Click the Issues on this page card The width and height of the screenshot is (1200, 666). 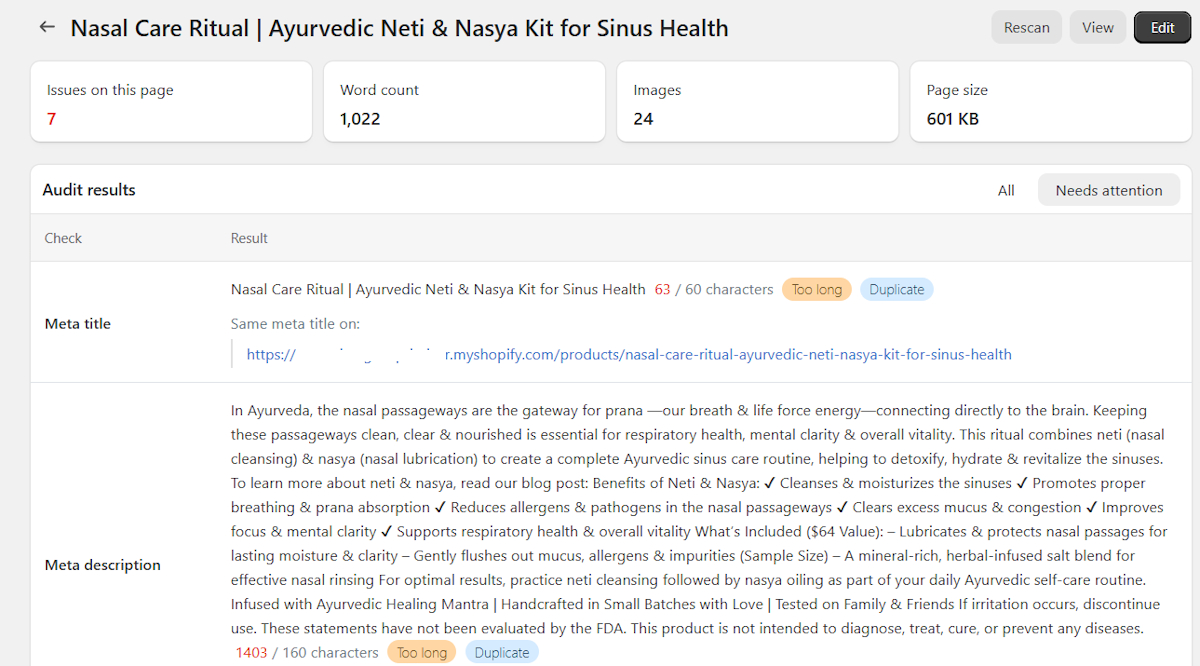171,102
